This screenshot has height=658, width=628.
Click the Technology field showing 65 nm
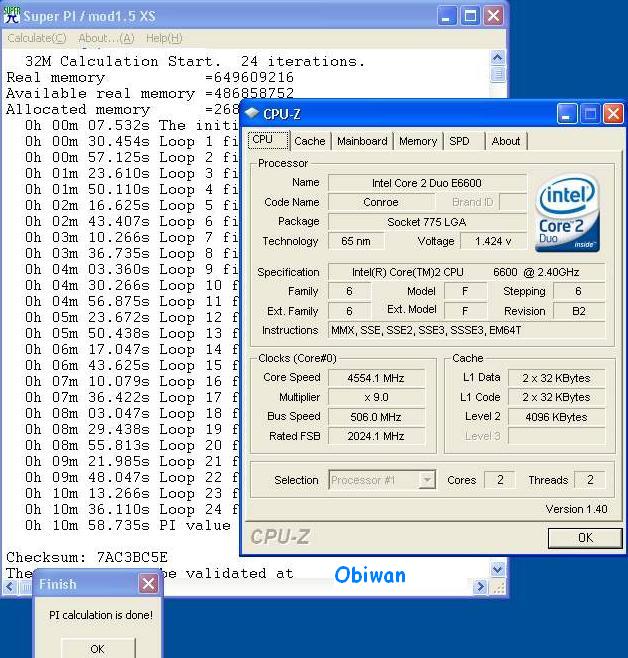coord(356,241)
